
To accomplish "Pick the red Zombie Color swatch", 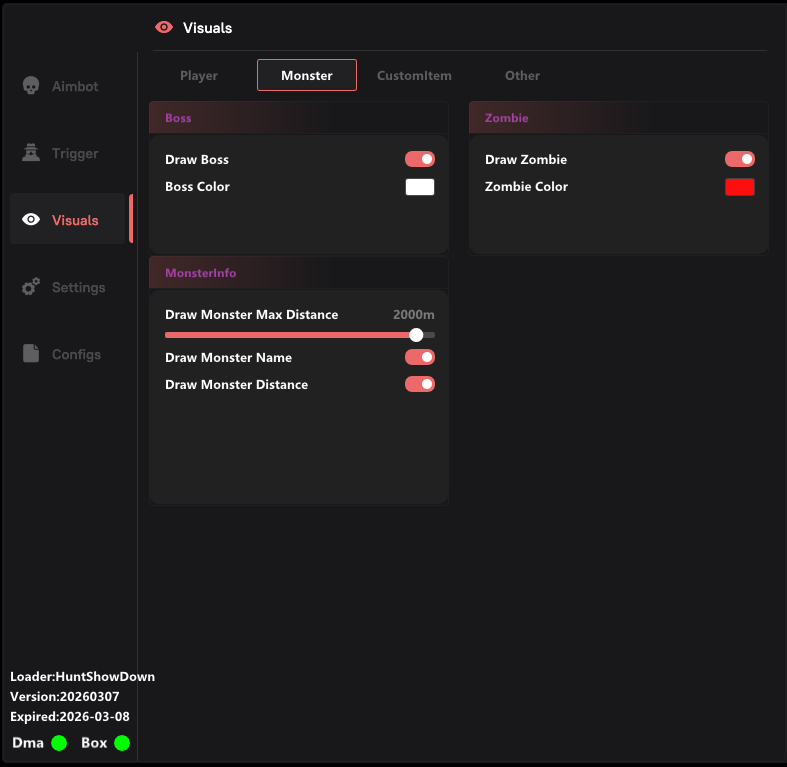I will click(739, 187).
